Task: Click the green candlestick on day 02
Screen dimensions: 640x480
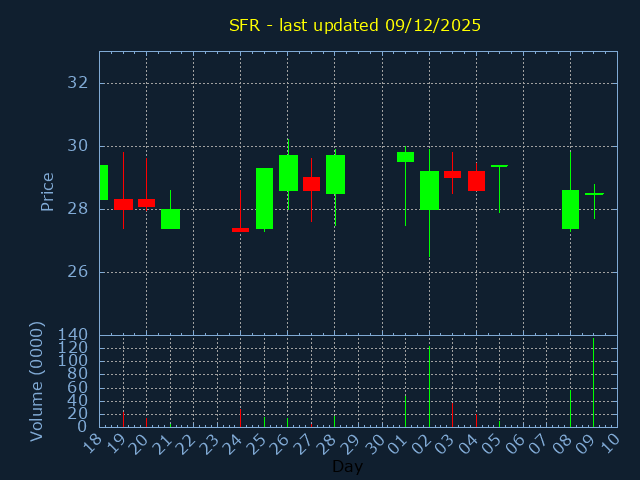Action: (429, 190)
